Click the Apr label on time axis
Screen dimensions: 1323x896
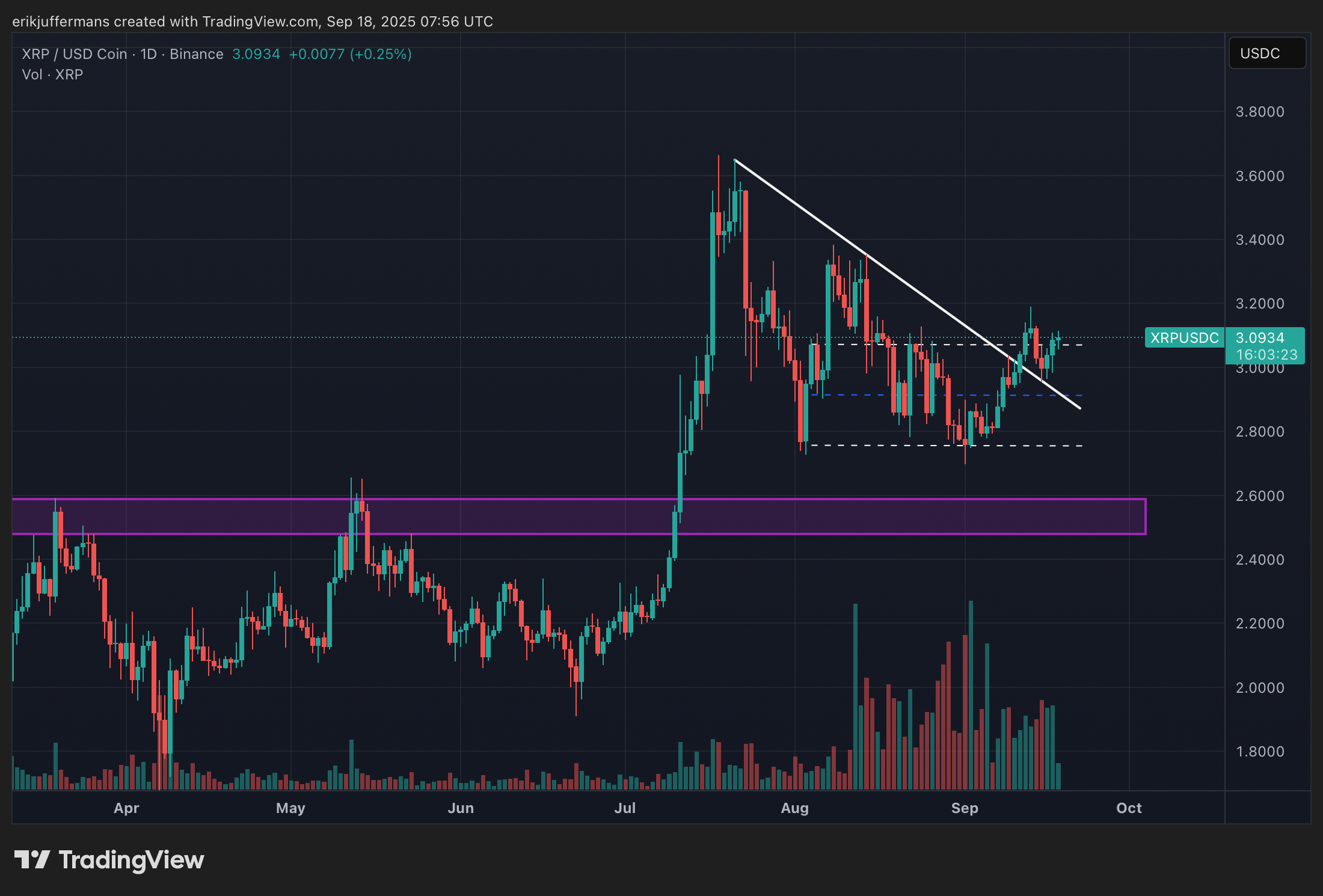tap(126, 808)
